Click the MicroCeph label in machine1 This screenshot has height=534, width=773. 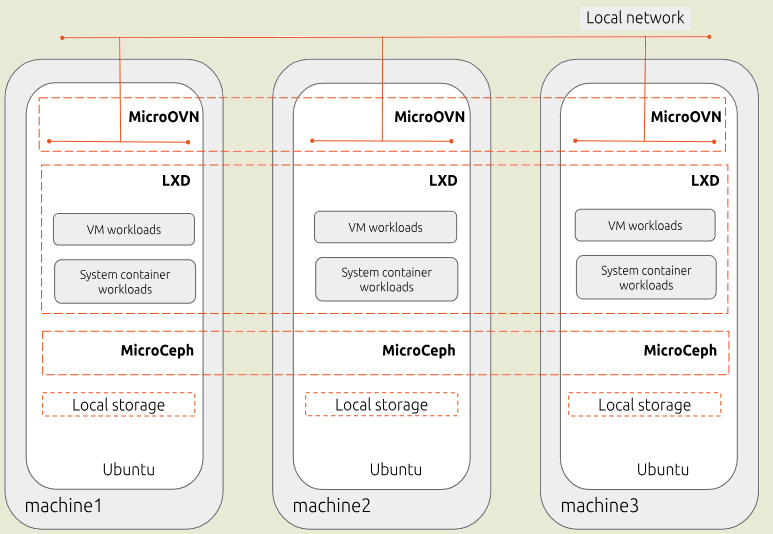click(157, 351)
